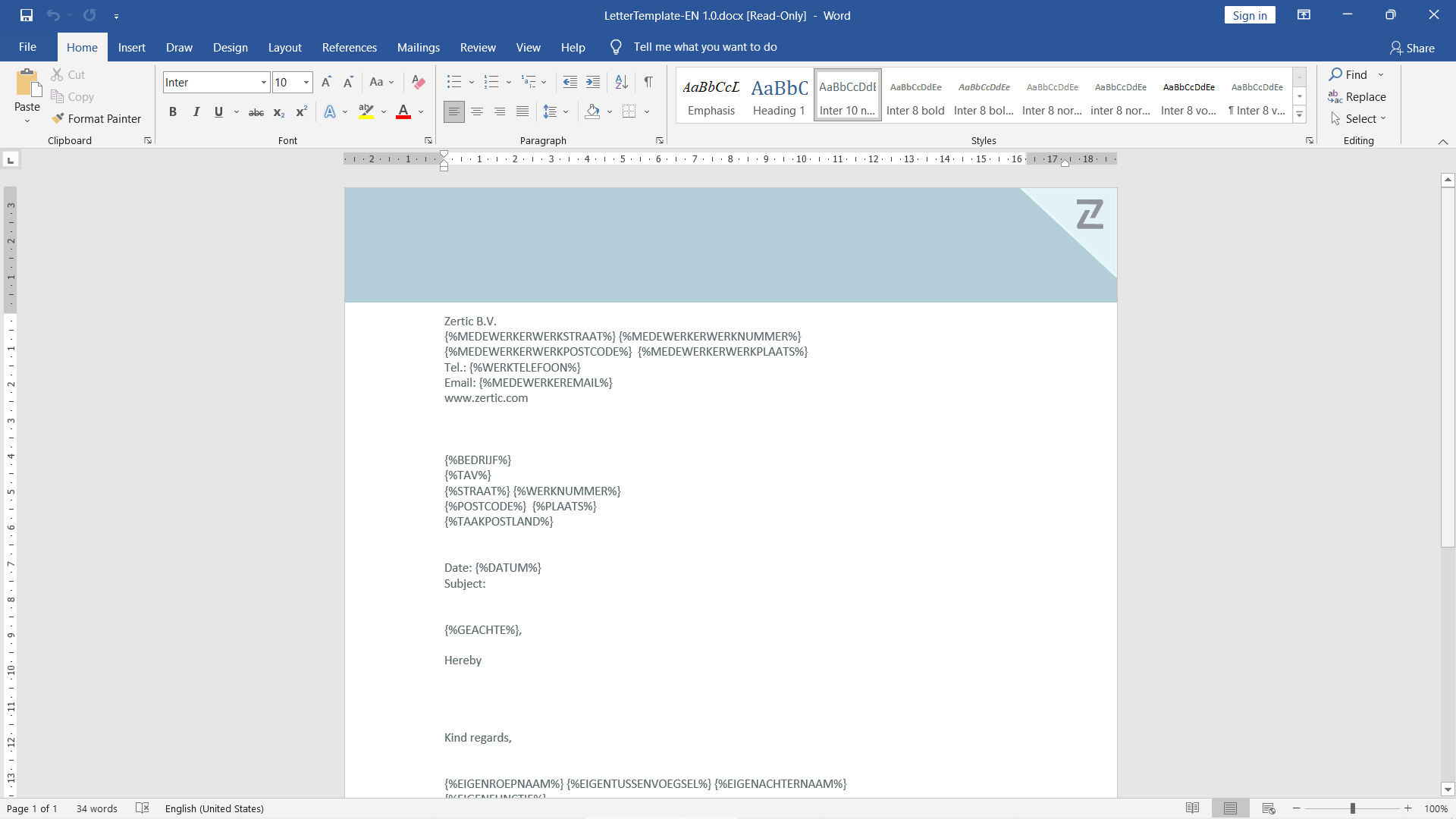Open the Mailings tab

(418, 47)
